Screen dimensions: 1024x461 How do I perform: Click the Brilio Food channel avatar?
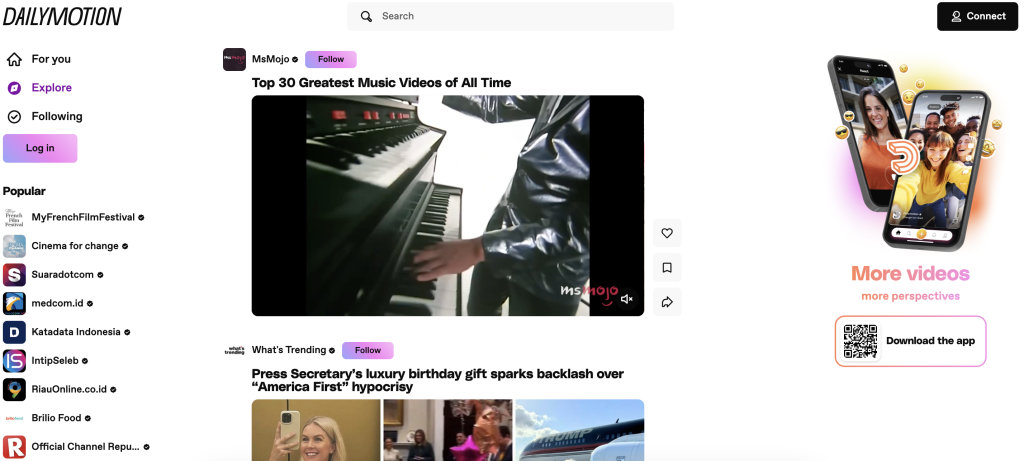point(14,418)
